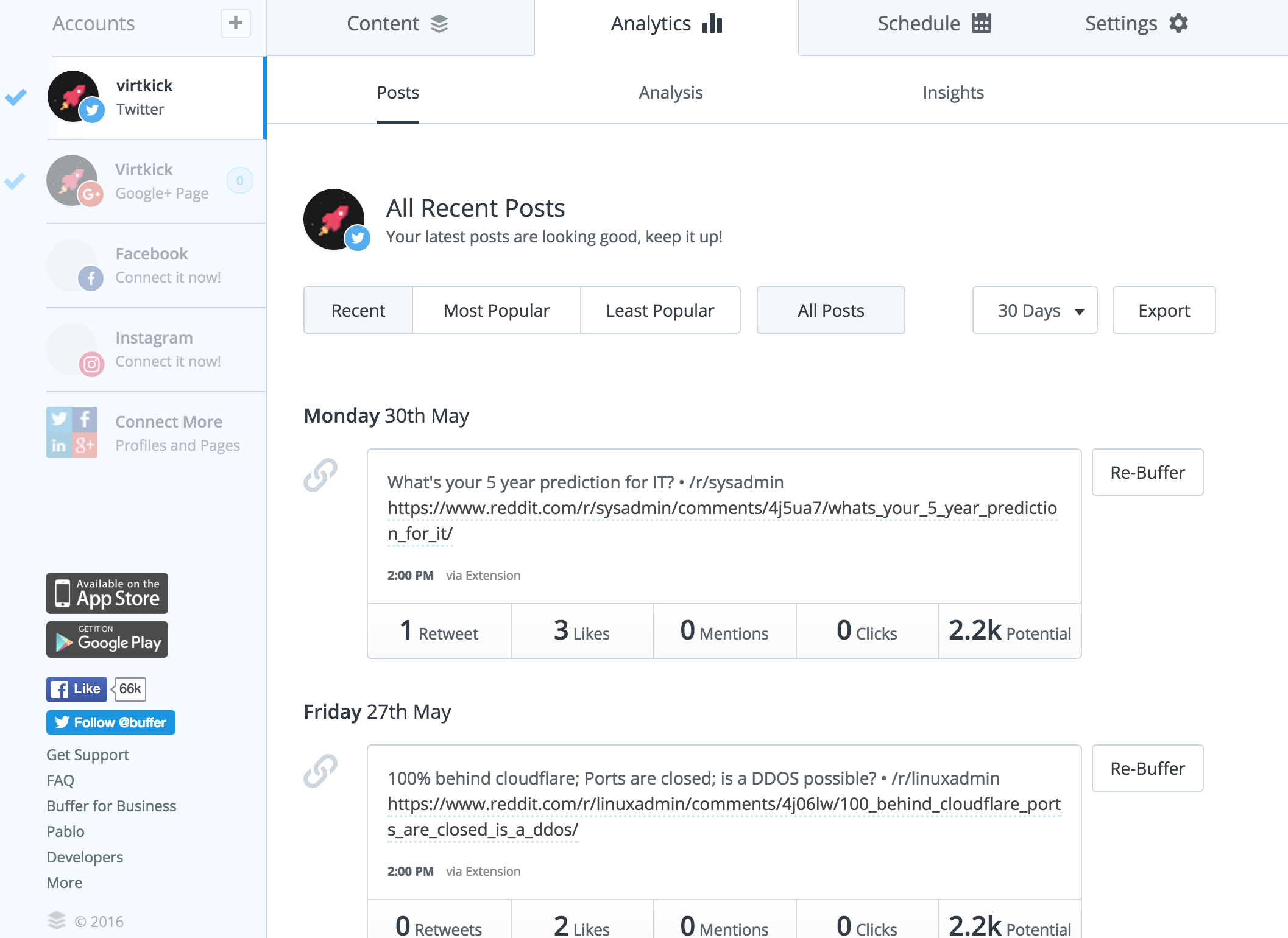Viewport: 1288px width, 938px height.
Task: Toggle the All Posts filter button
Action: [831, 310]
